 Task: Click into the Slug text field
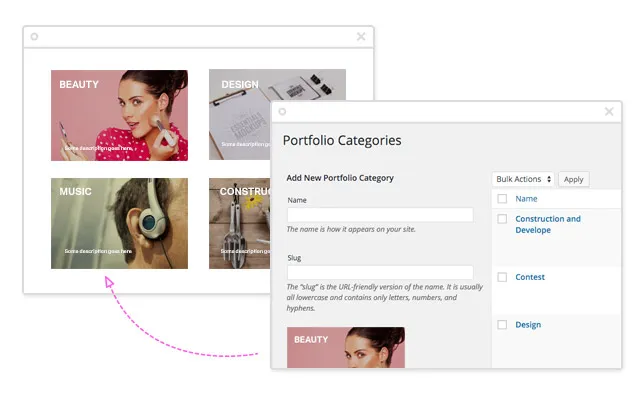point(380,272)
